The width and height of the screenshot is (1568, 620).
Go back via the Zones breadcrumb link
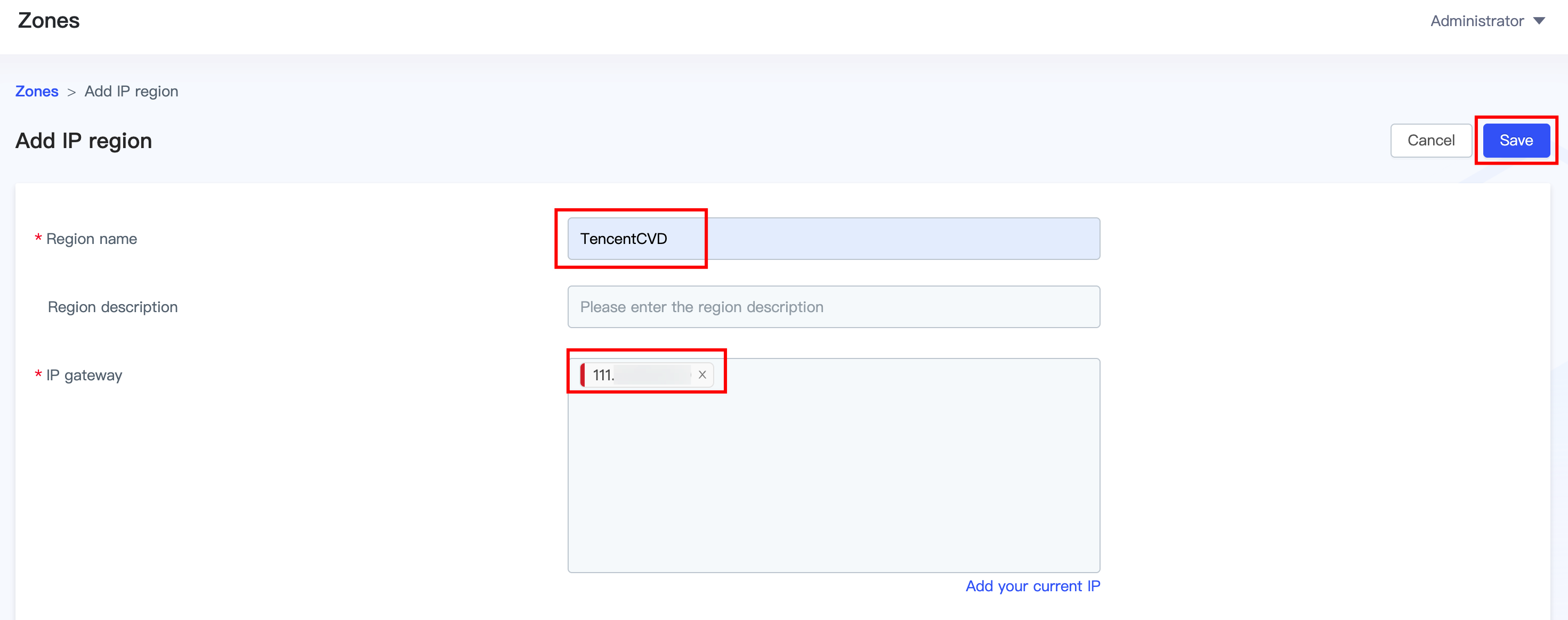[37, 91]
